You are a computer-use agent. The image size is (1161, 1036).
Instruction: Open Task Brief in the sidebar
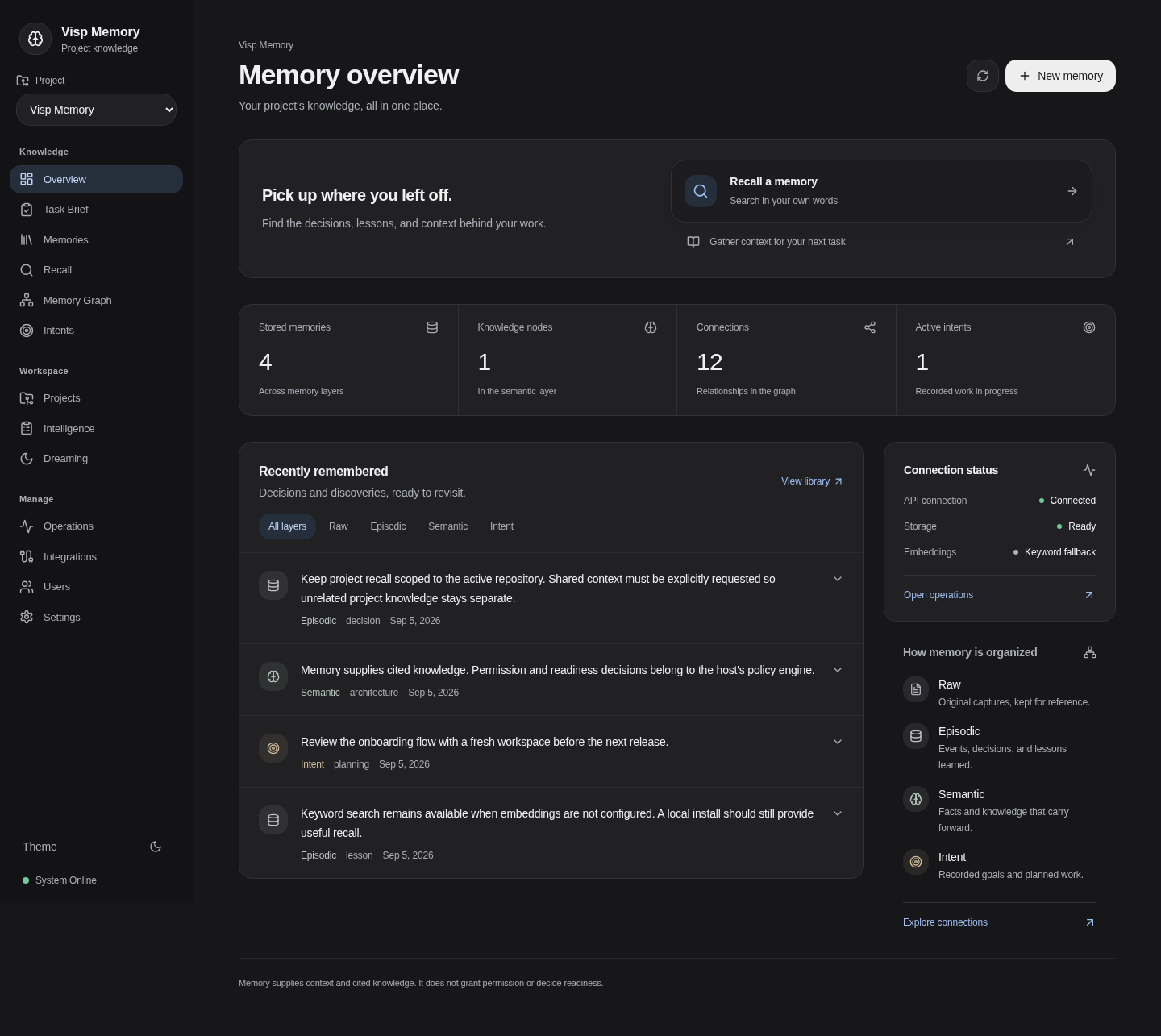point(96,210)
